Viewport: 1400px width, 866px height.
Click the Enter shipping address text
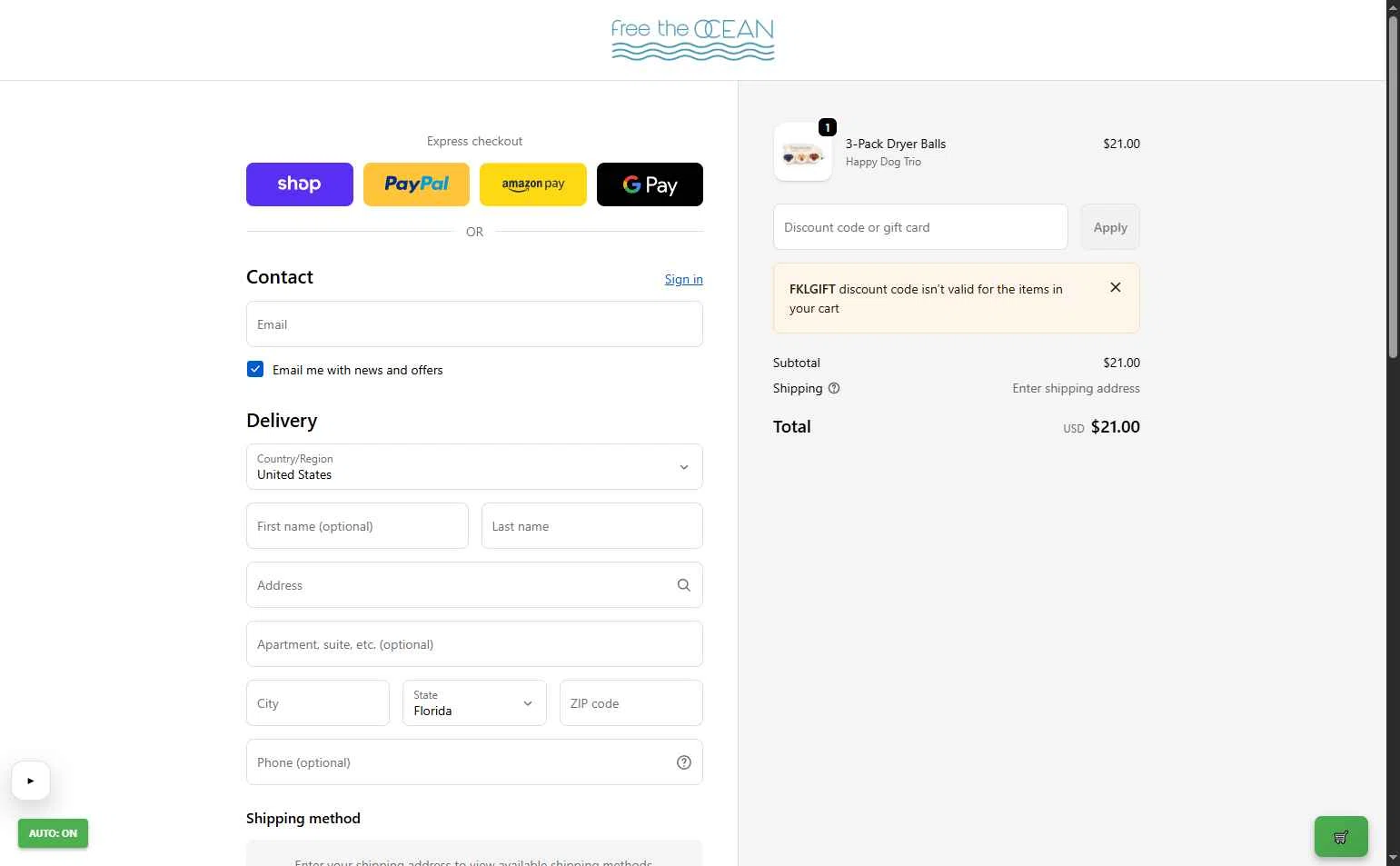tap(1076, 388)
